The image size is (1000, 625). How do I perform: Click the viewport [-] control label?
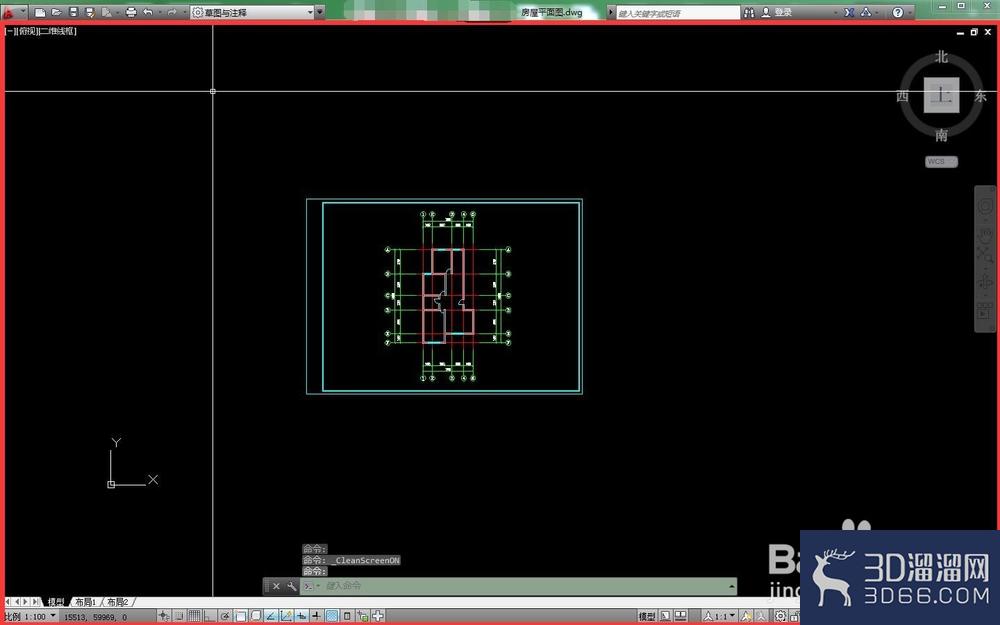9,31
